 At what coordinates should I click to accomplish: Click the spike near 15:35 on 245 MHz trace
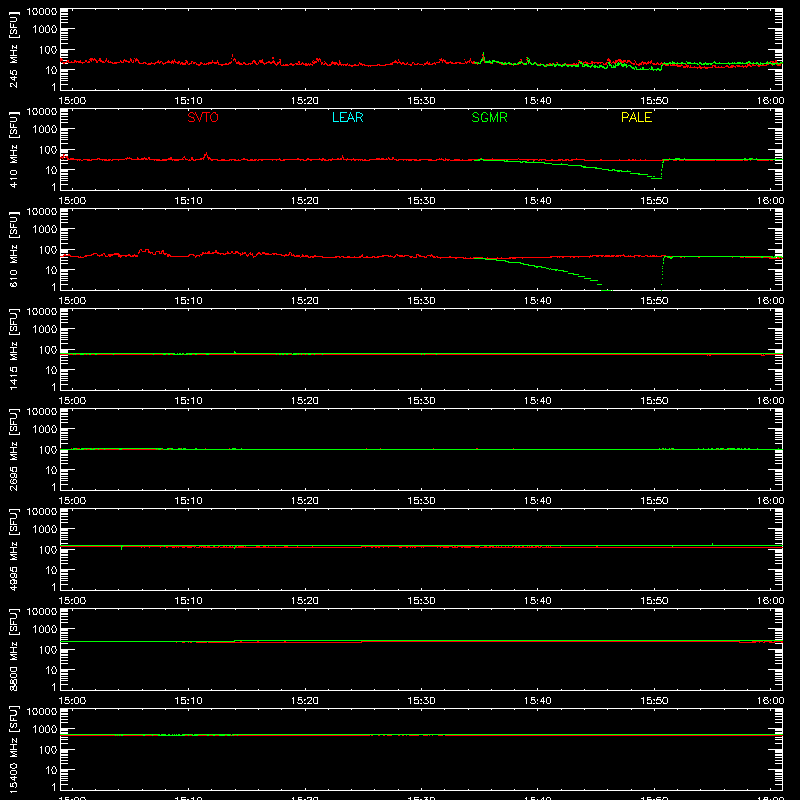tap(483, 57)
